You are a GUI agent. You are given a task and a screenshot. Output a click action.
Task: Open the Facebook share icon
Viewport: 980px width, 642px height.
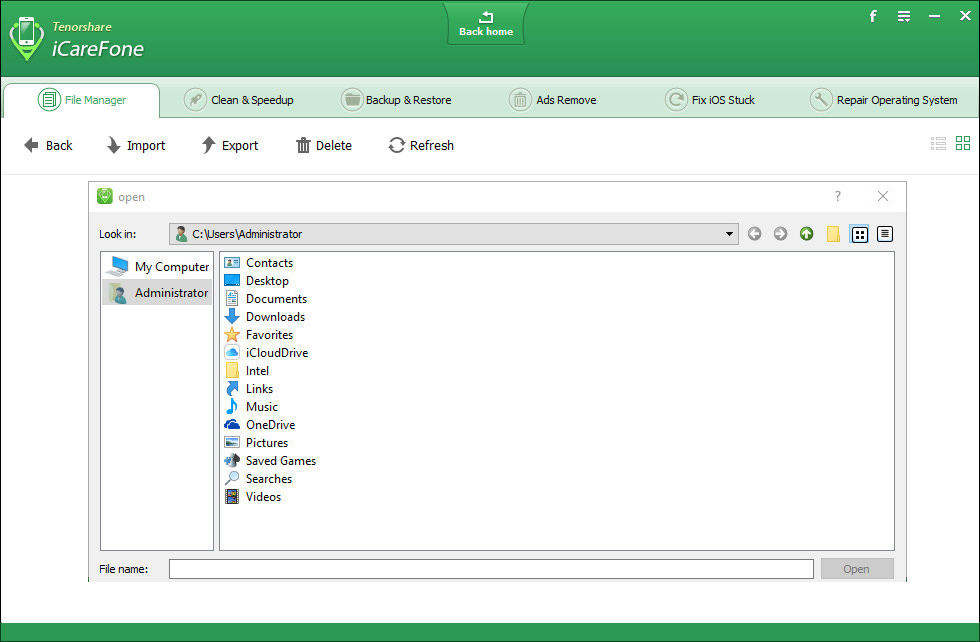click(x=873, y=16)
